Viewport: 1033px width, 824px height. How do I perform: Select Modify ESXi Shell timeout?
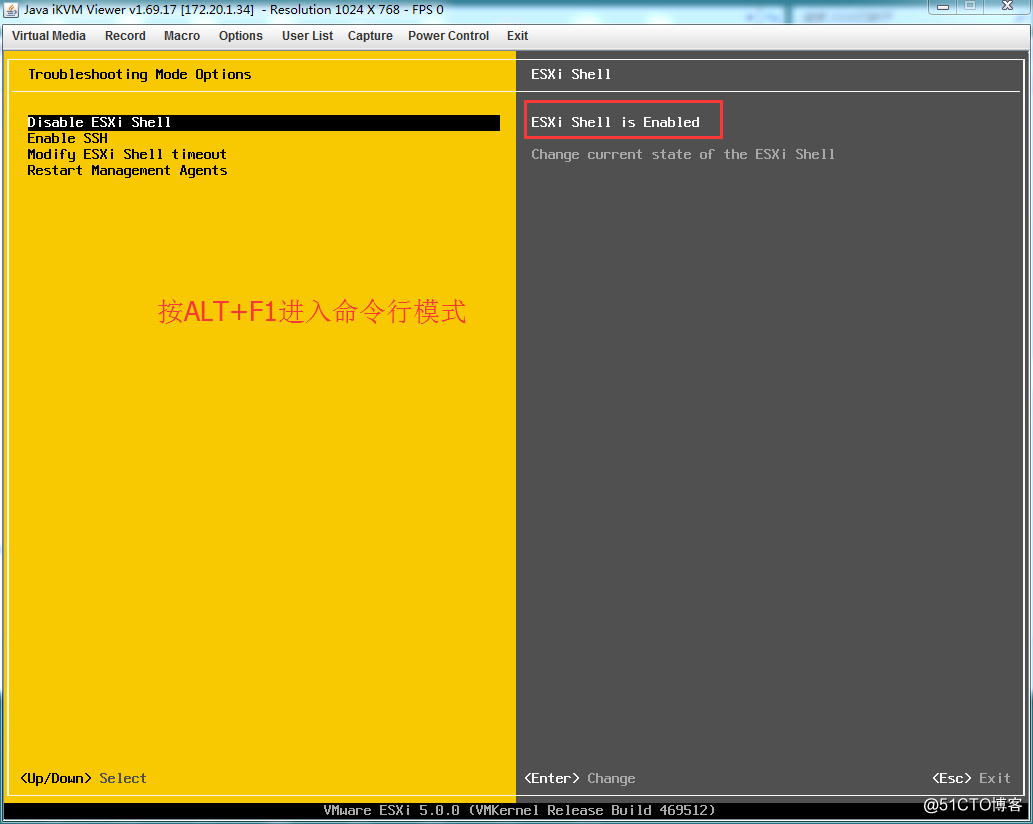click(x=126, y=154)
